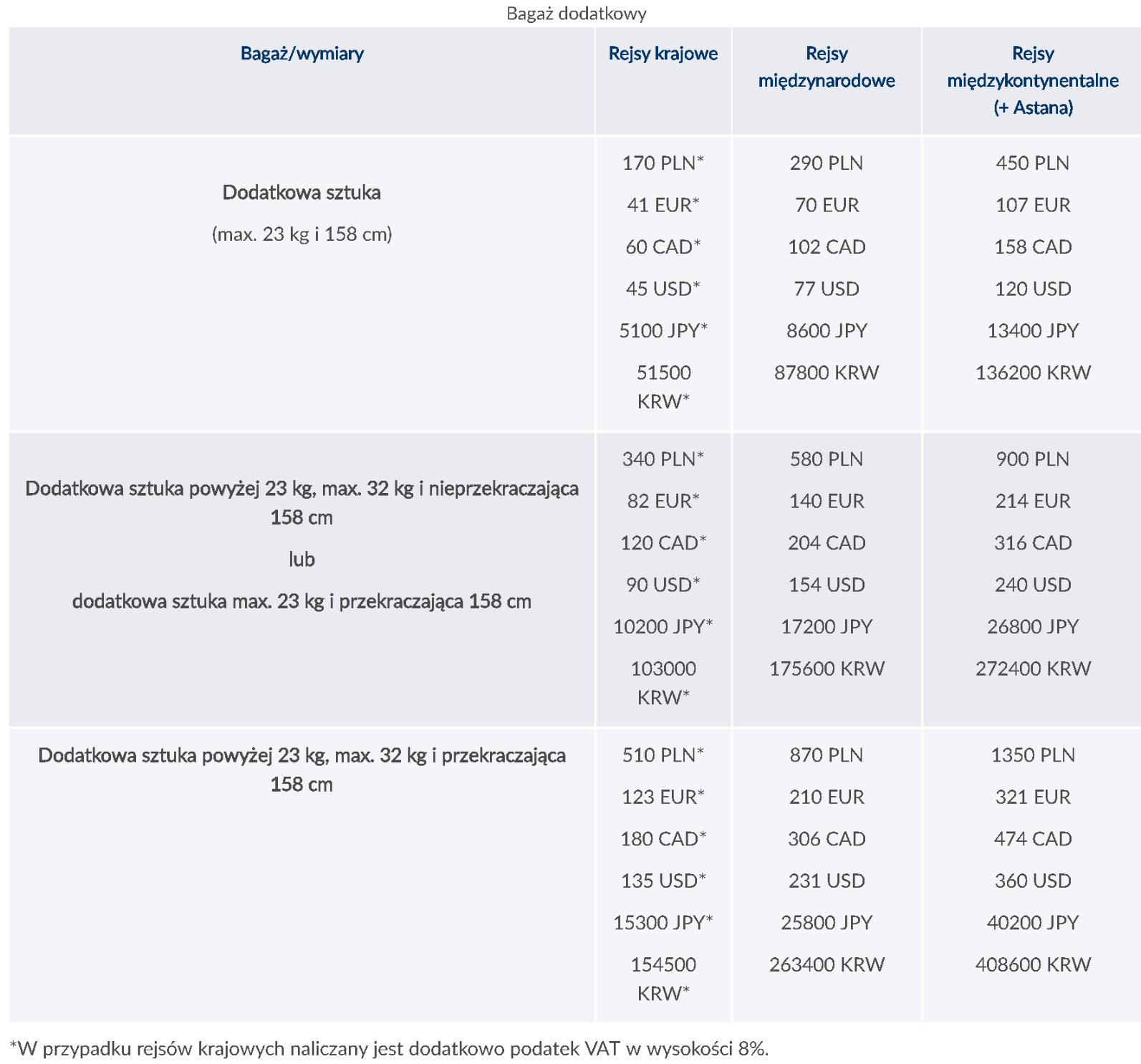Select the "Bagaż/wymiary" column header
This screenshot has height=1064, width=1141.
coord(302,54)
